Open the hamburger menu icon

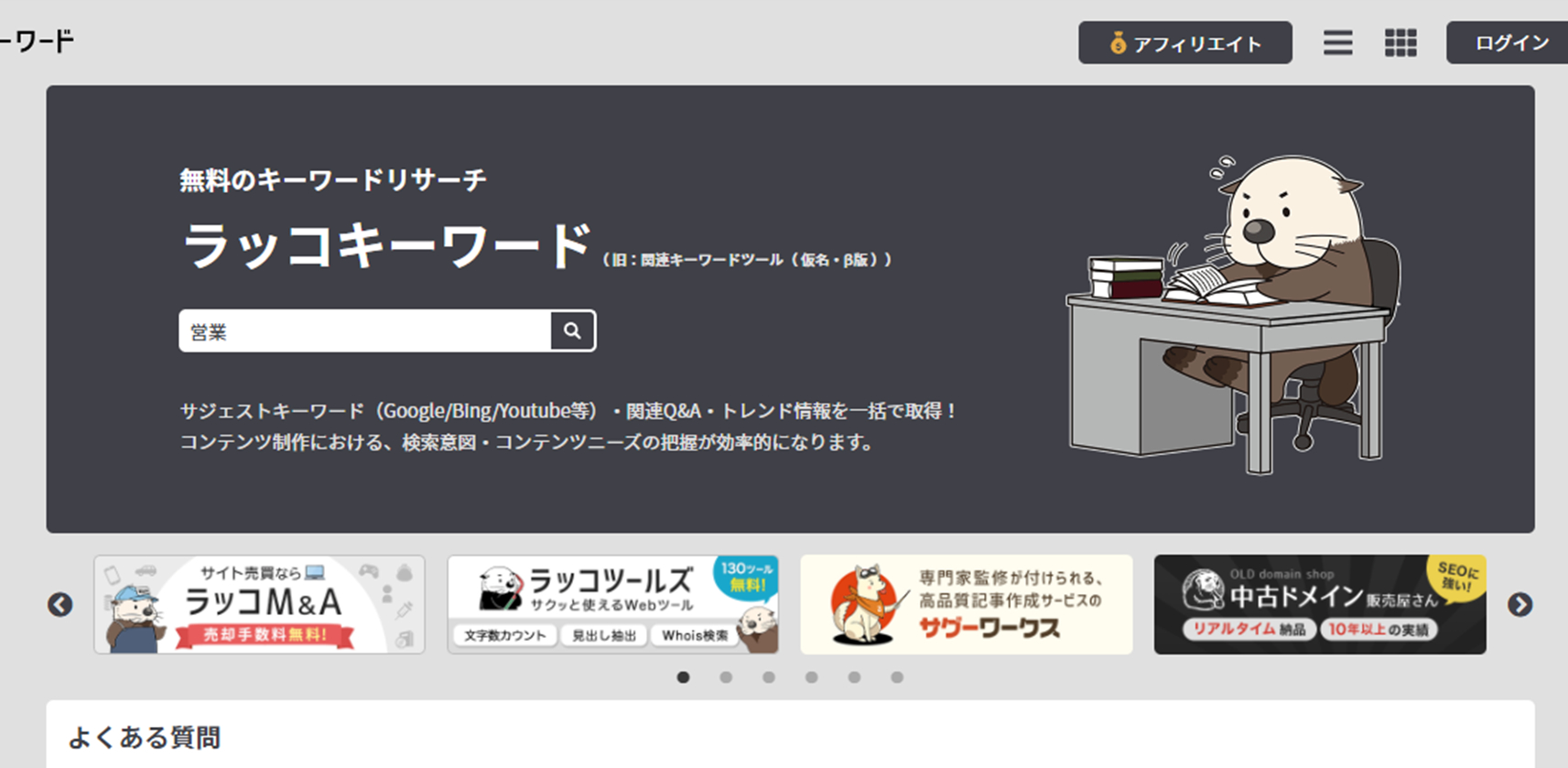click(x=1337, y=43)
